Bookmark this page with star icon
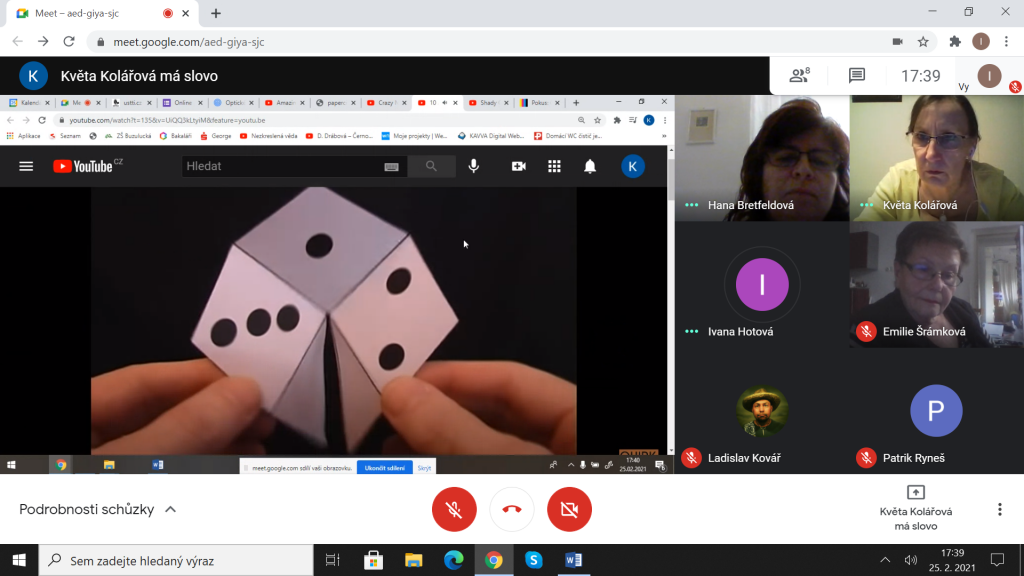The width and height of the screenshot is (1024, 576). point(923,42)
